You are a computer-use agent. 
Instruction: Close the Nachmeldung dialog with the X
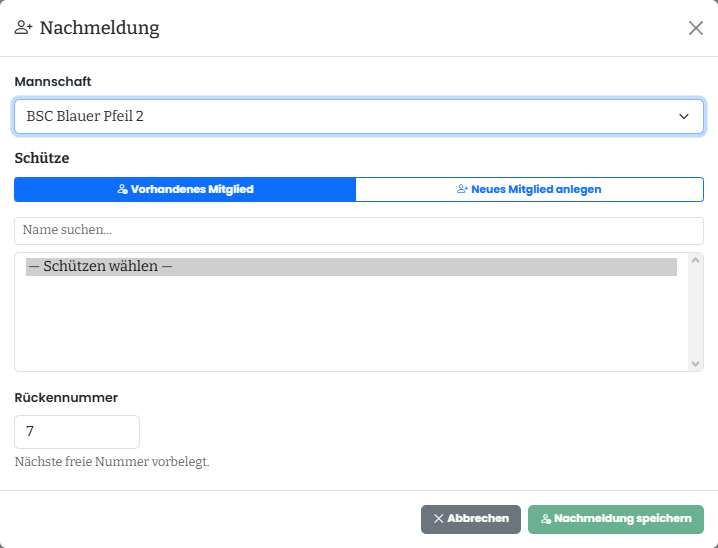point(696,28)
